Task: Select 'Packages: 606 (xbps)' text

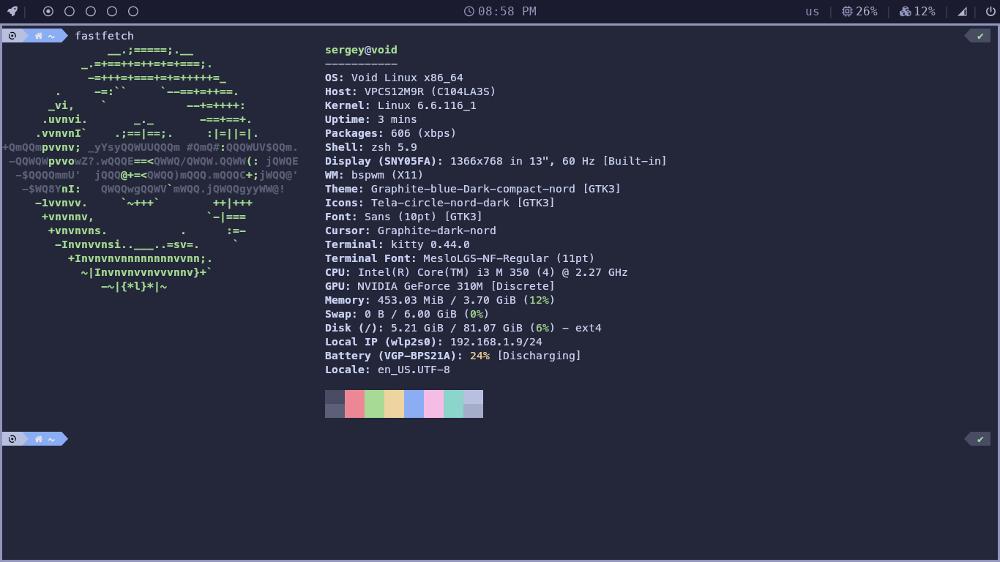Action: click(x=390, y=133)
